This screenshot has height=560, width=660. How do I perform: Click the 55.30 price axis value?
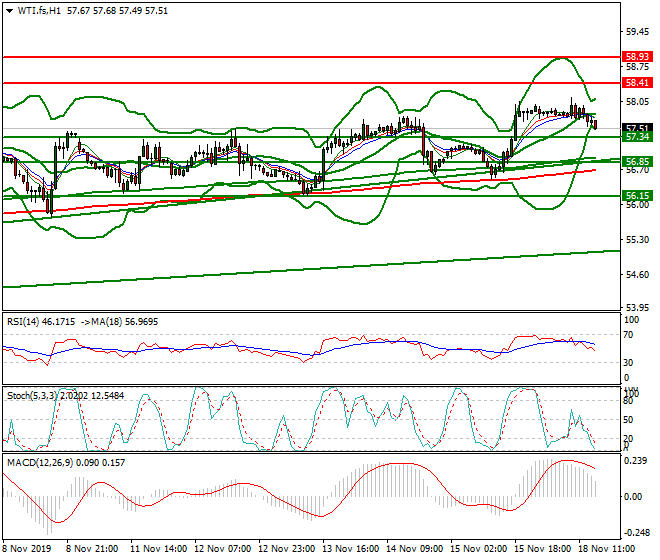point(640,240)
